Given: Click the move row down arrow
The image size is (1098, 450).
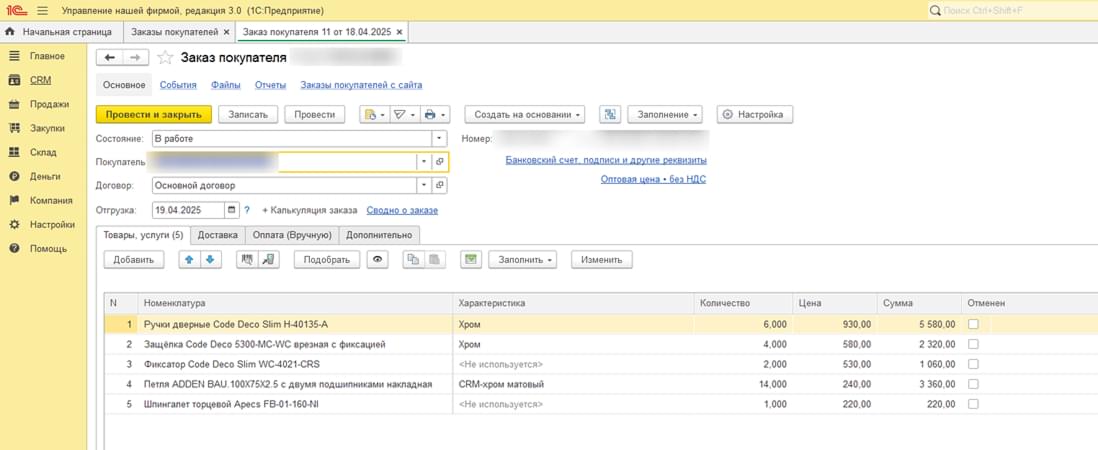Looking at the screenshot, I should [209, 259].
